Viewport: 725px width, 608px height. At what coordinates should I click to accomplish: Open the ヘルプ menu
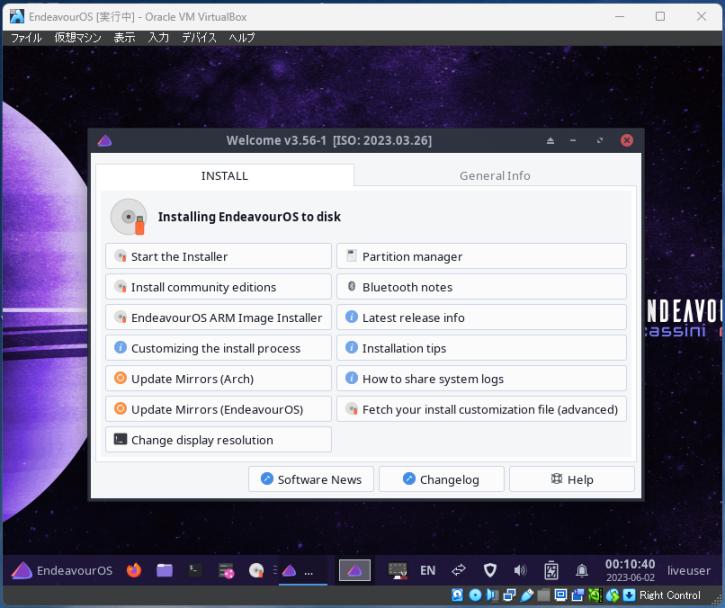[x=241, y=37]
